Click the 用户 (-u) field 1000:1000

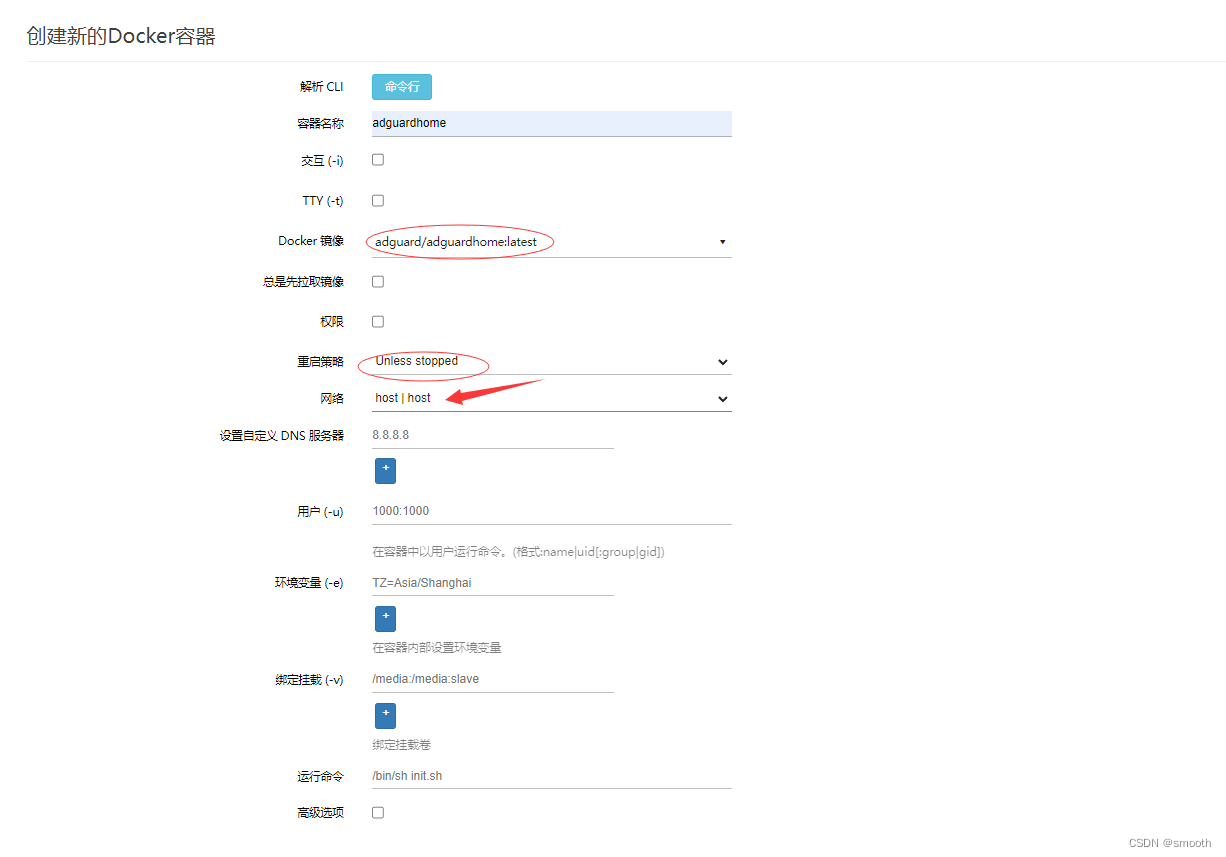(x=551, y=511)
